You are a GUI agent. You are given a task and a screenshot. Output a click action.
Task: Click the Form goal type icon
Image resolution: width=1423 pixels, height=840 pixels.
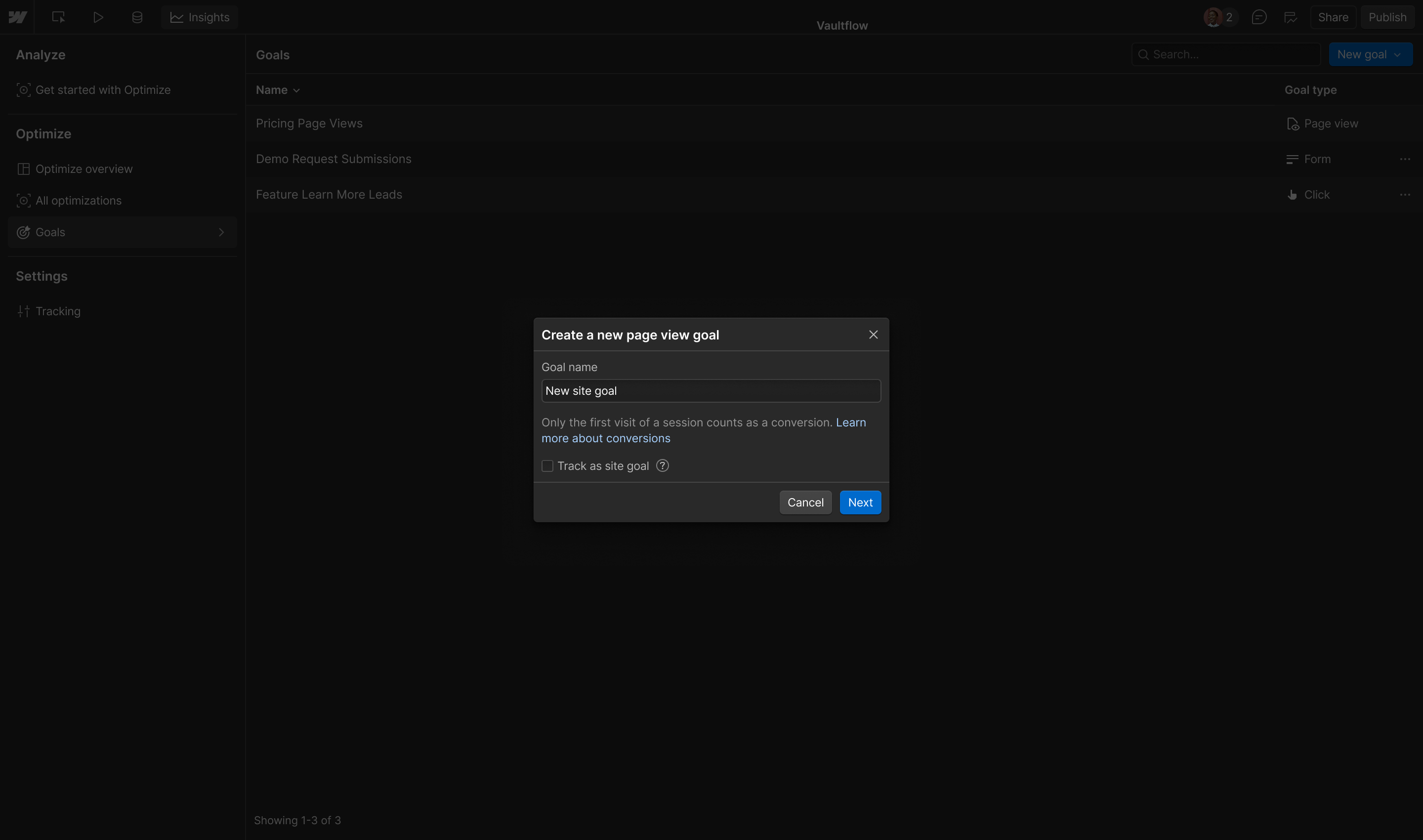1292,160
